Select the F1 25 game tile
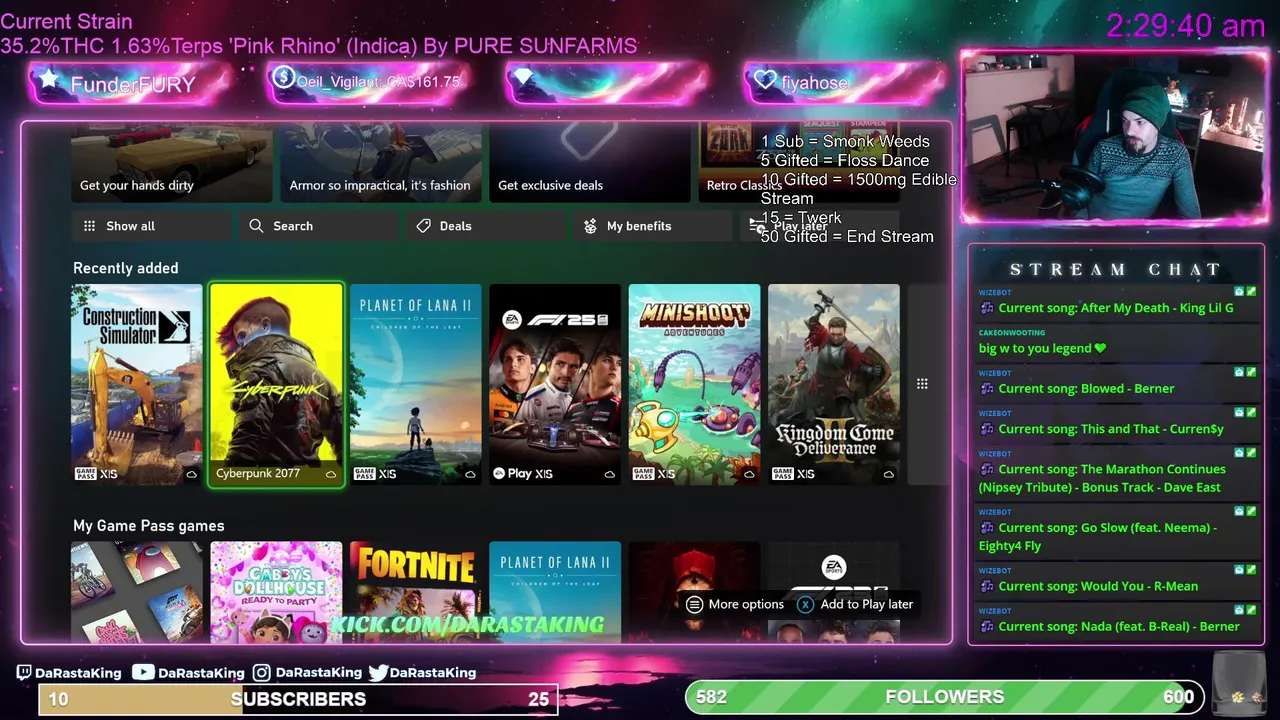Image resolution: width=1280 pixels, height=720 pixels. pyautogui.click(x=555, y=384)
